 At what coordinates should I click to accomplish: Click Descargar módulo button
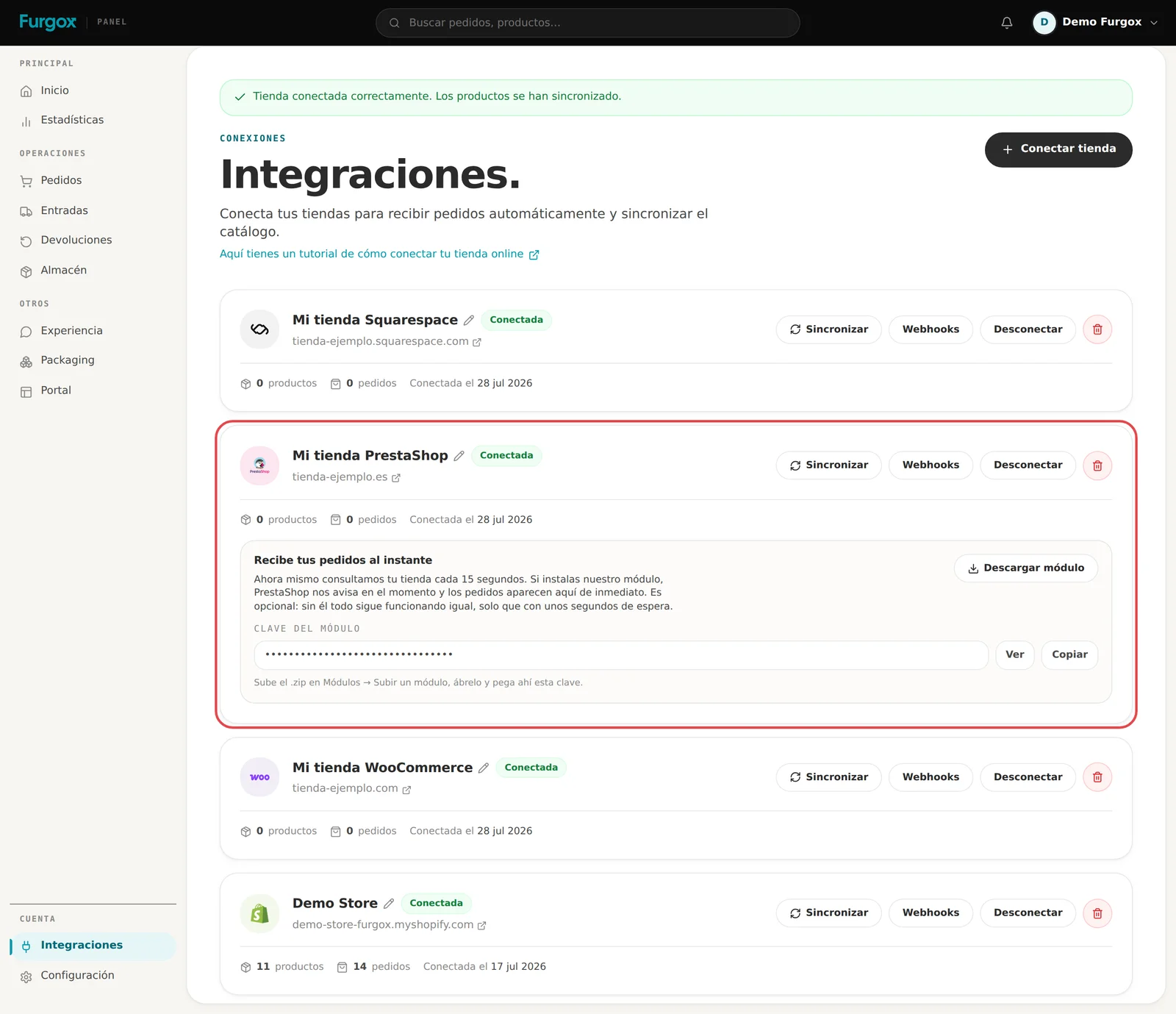pos(1025,568)
